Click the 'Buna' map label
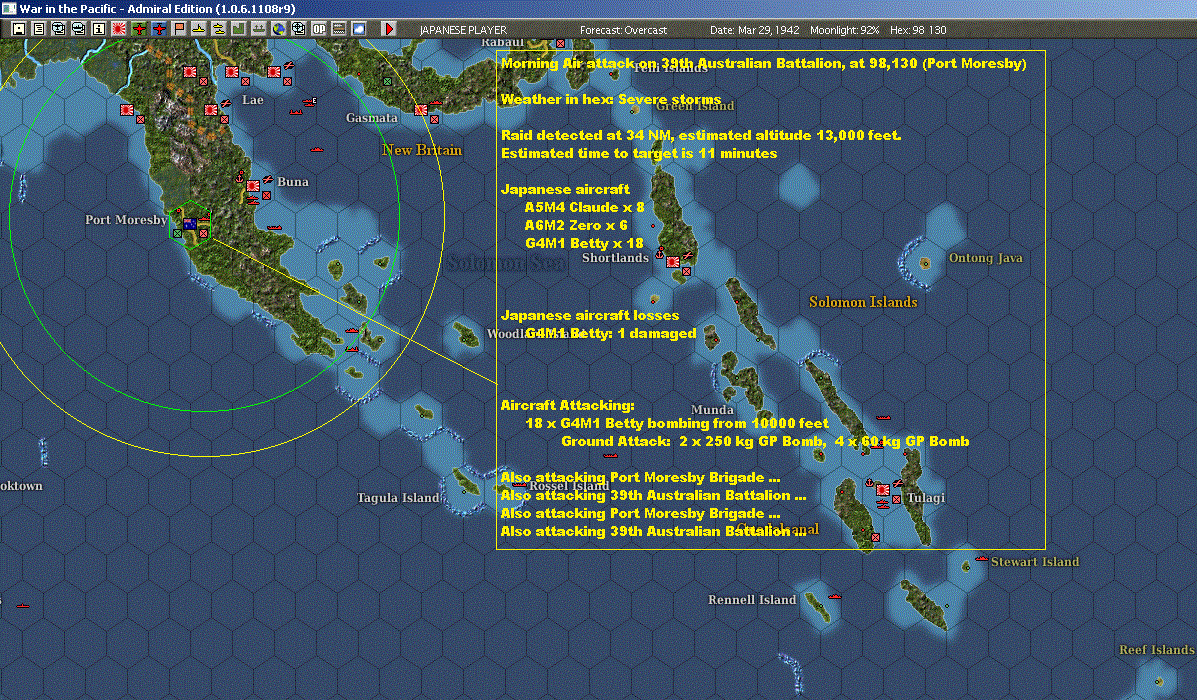This screenshot has width=1197, height=700. click(x=293, y=182)
